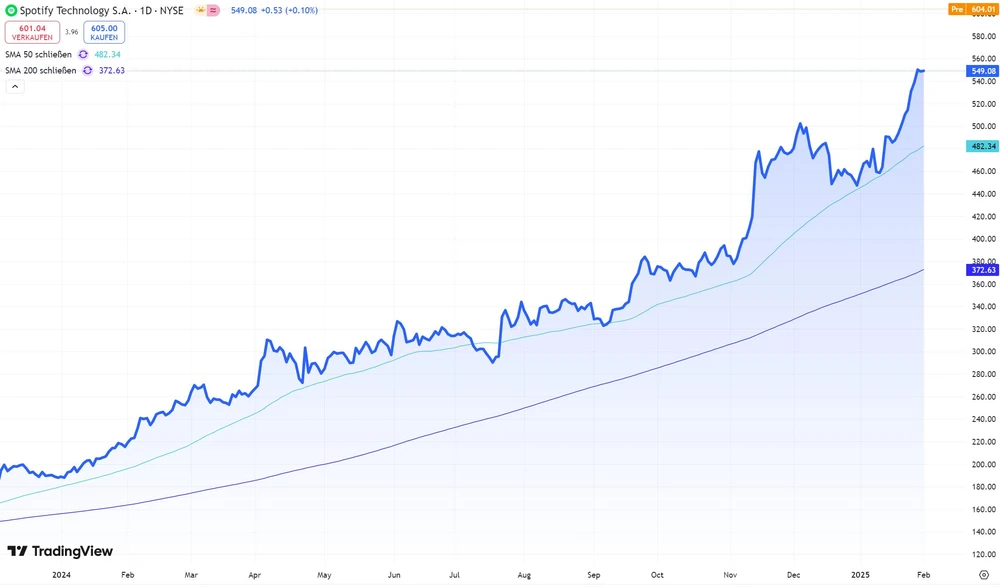Image resolution: width=1000 pixels, height=587 pixels.
Task: Click the orange Pre 604.01 pre-market badge
Action: coord(973,8)
